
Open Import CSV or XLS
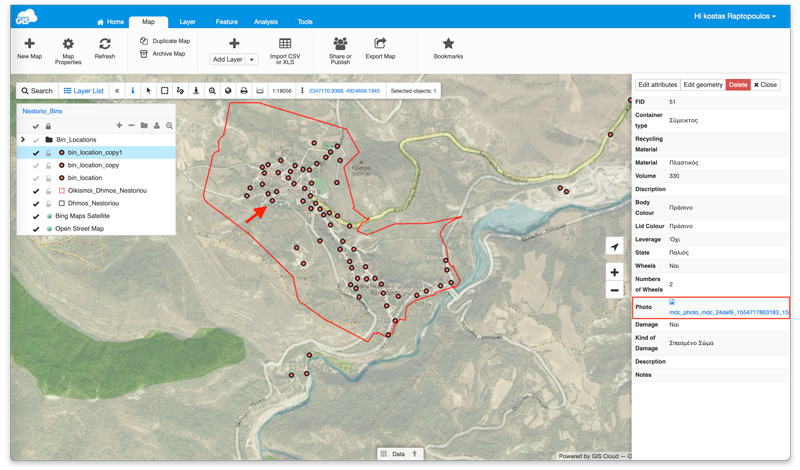285,44
